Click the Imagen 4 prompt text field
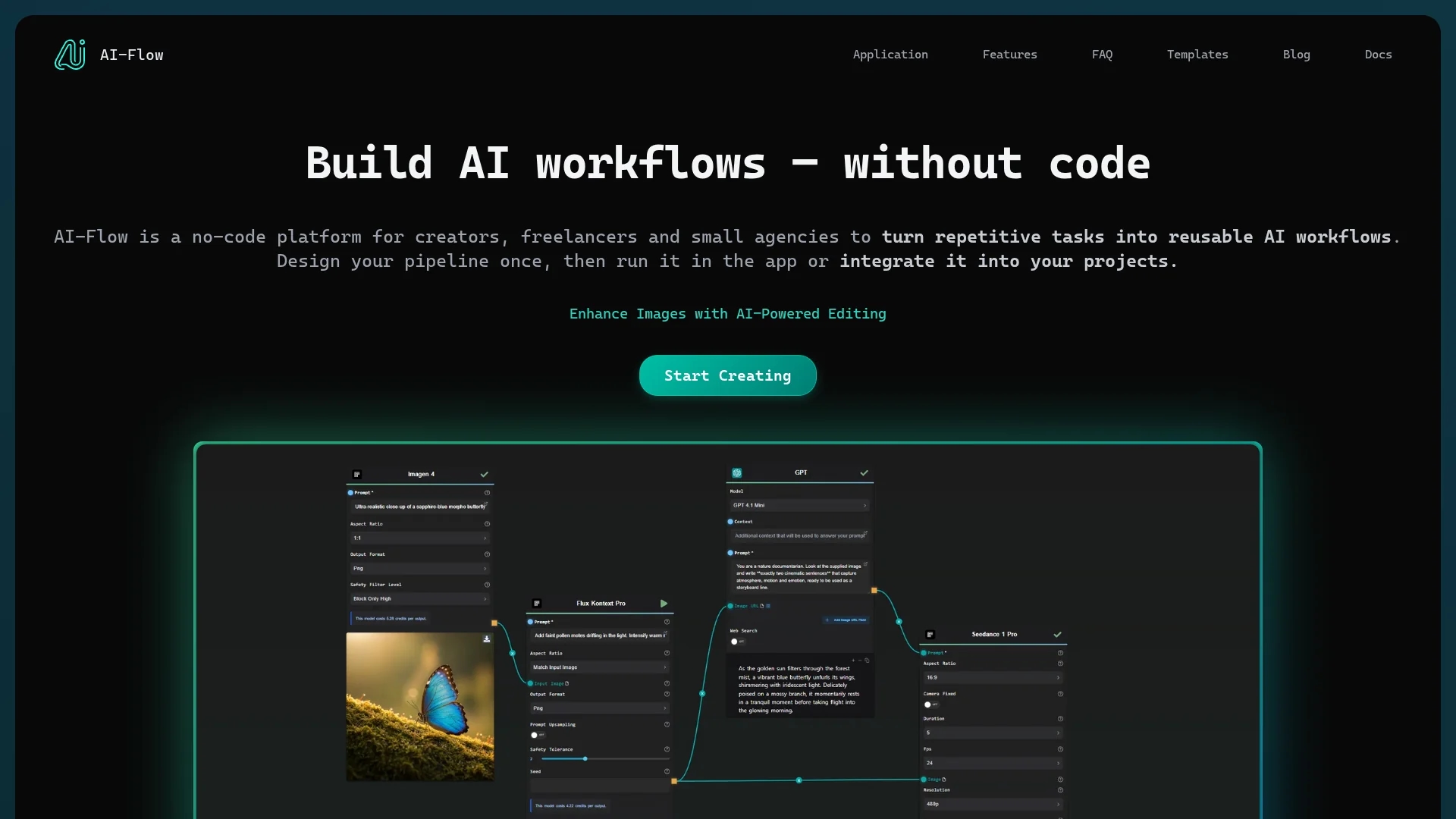The image size is (1456, 819). click(420, 507)
